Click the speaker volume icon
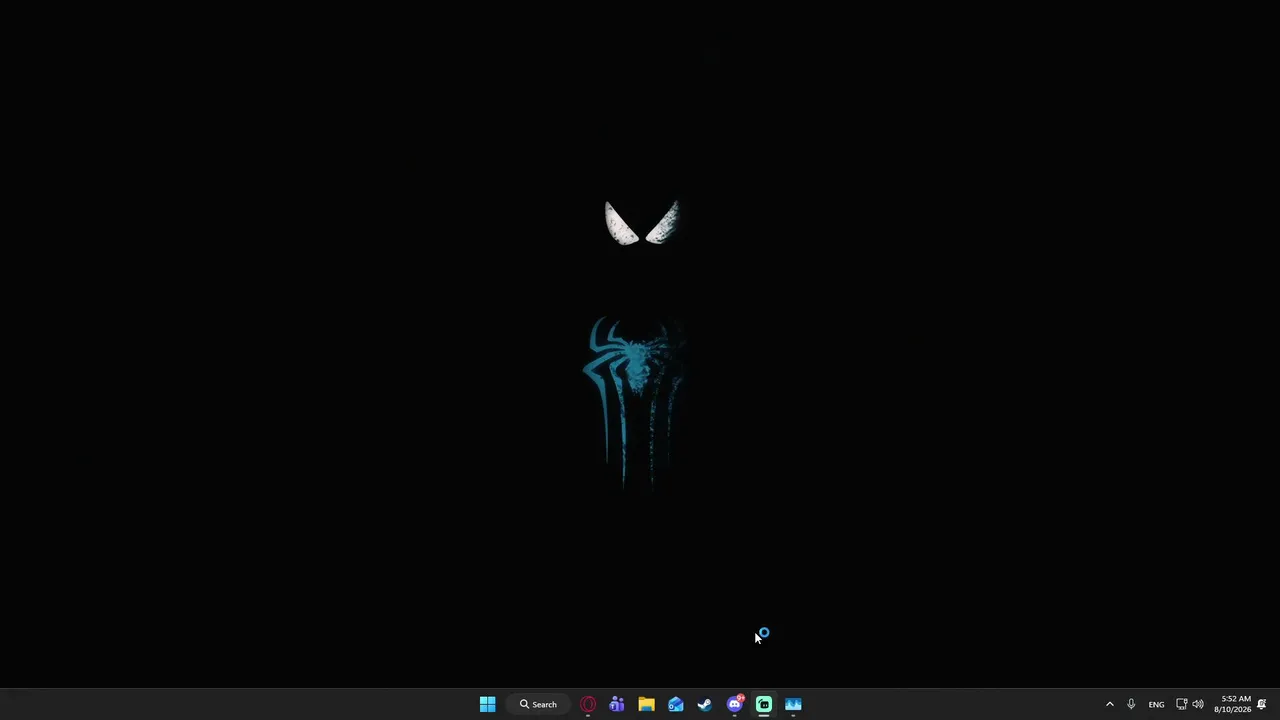The image size is (1280, 720). (x=1198, y=704)
